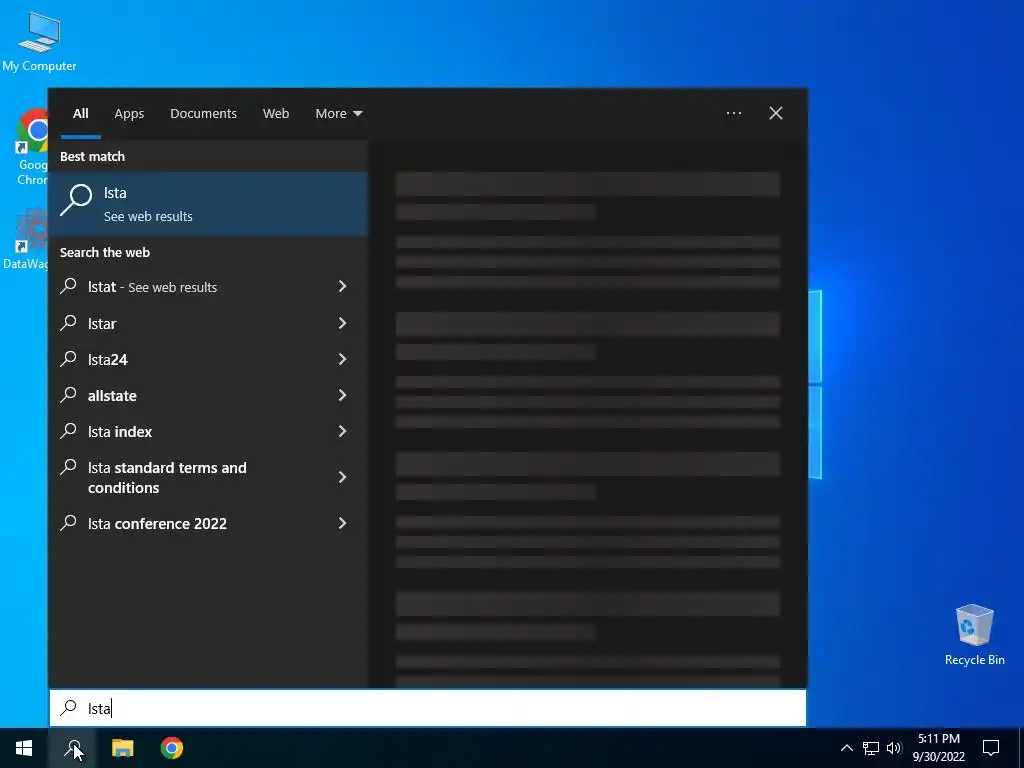This screenshot has width=1024, height=768.
Task: Switch to the Documents search tab
Action: (x=203, y=114)
